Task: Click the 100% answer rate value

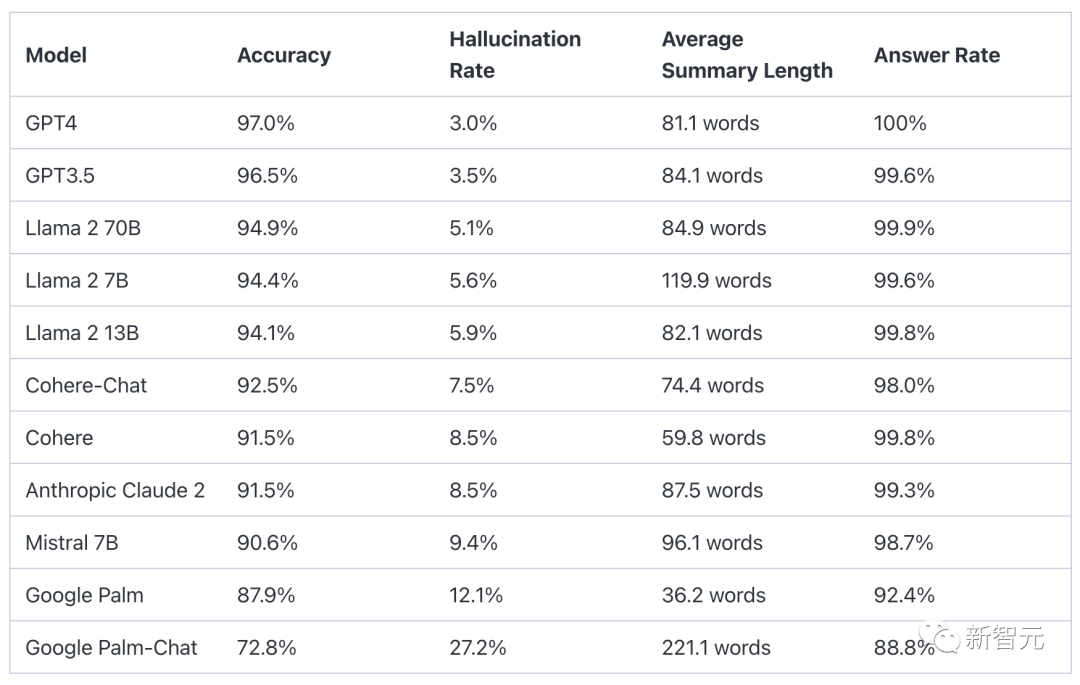Action: pos(900,123)
